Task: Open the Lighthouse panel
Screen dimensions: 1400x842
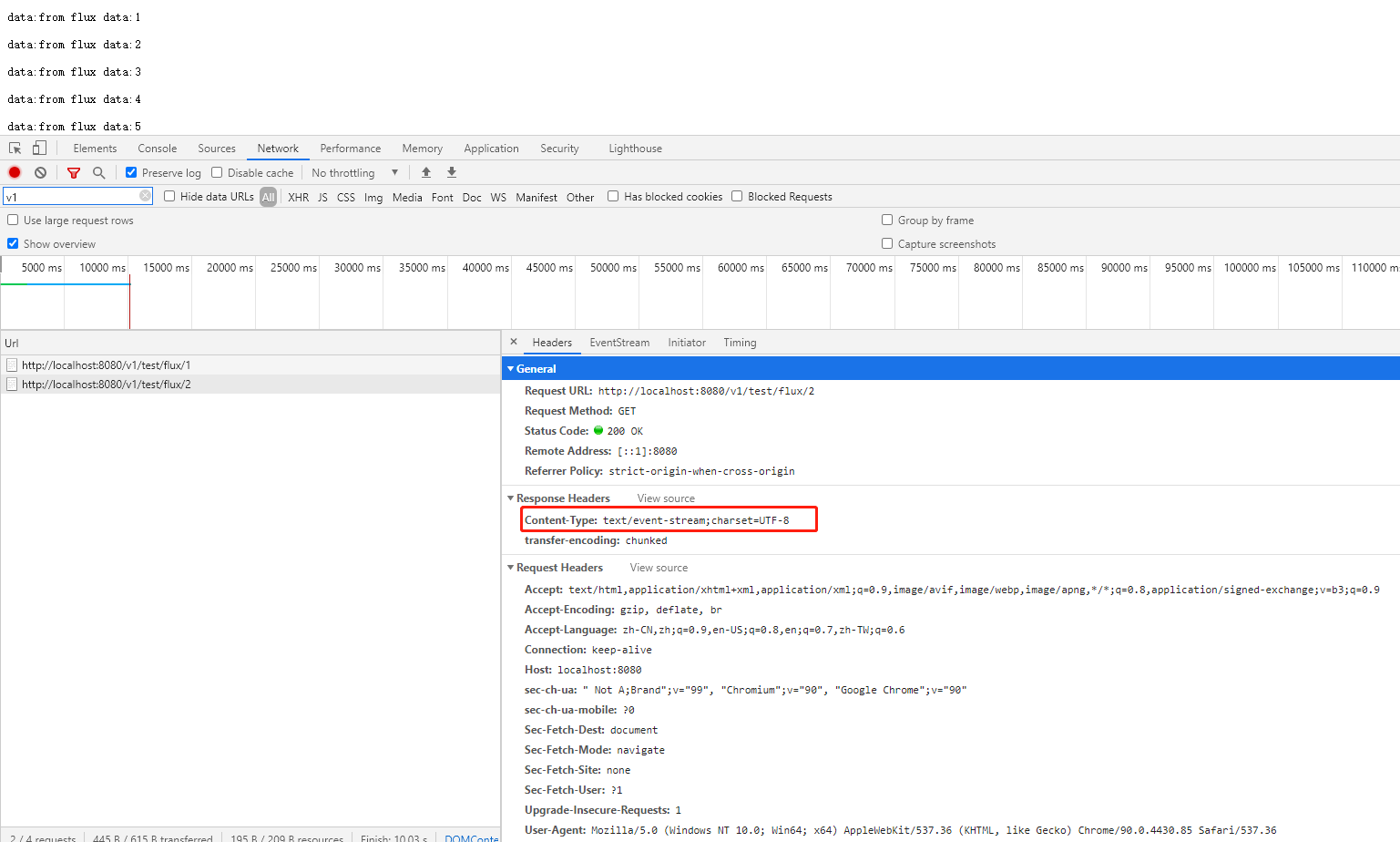Action: (636, 149)
